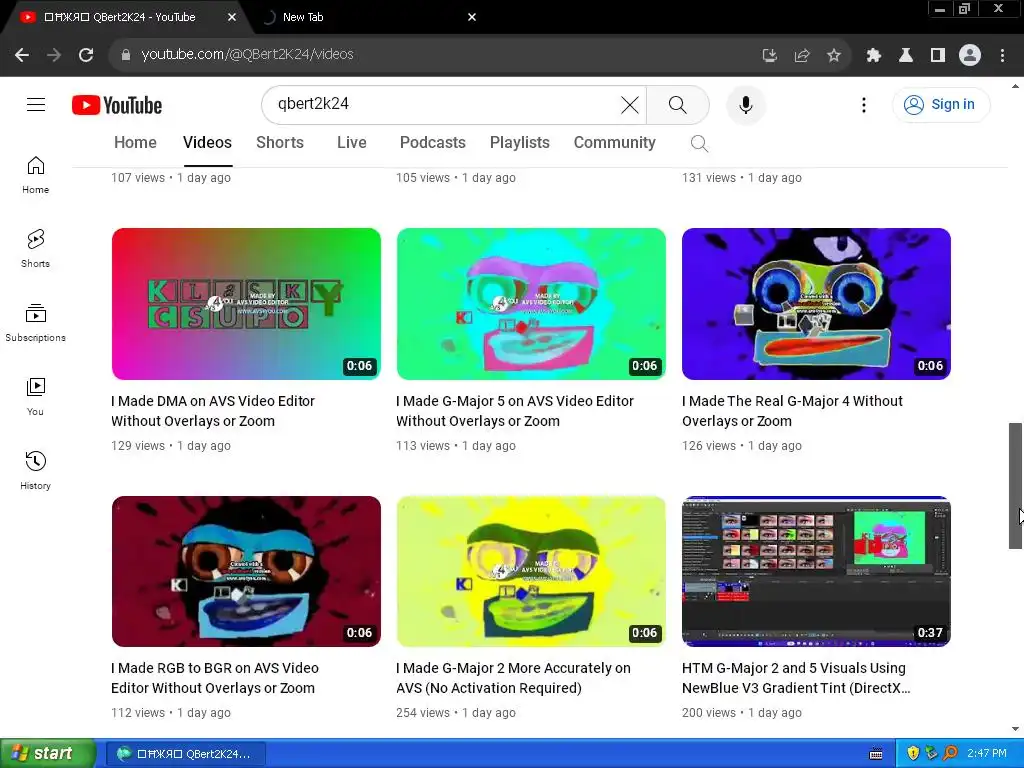Open YouTube settings three-dot menu

point(863,104)
